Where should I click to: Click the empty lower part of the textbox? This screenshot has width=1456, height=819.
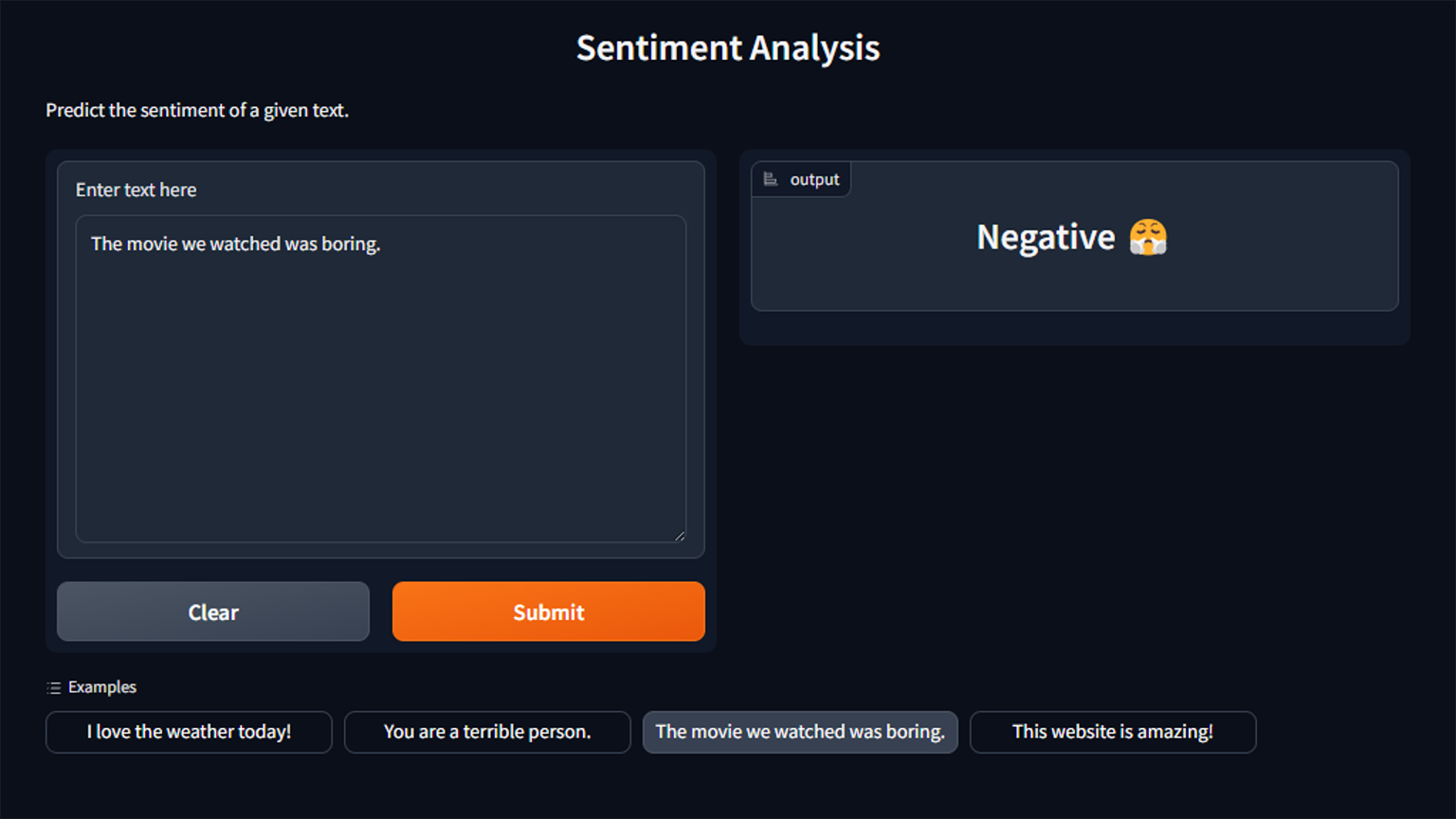(x=379, y=455)
